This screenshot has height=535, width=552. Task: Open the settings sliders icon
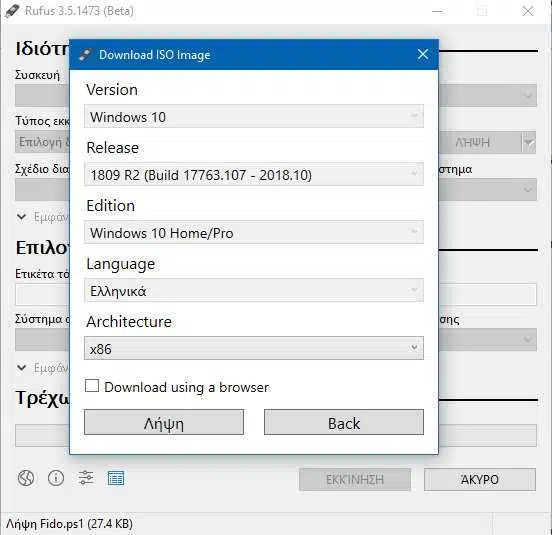coord(86,478)
